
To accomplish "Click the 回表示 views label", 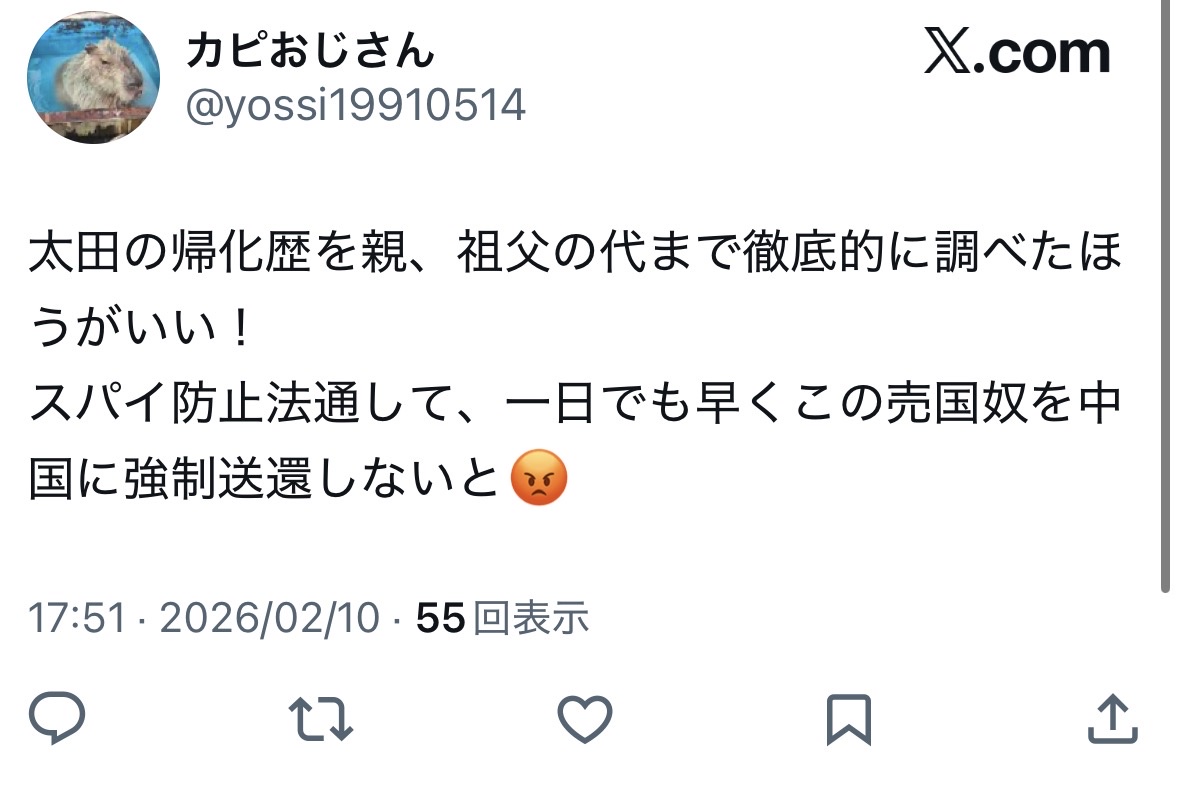I will pos(531,618).
